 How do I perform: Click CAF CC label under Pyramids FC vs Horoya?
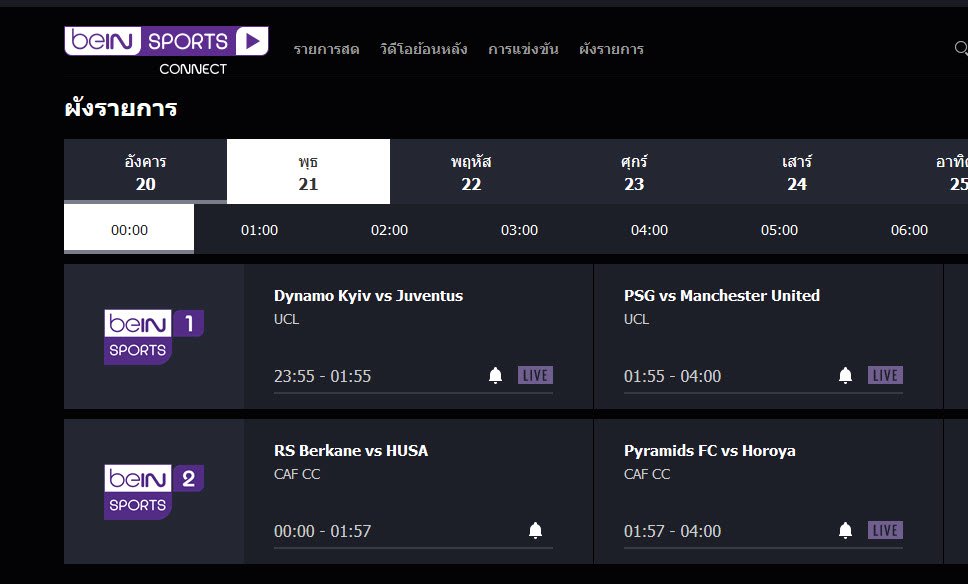[x=647, y=474]
